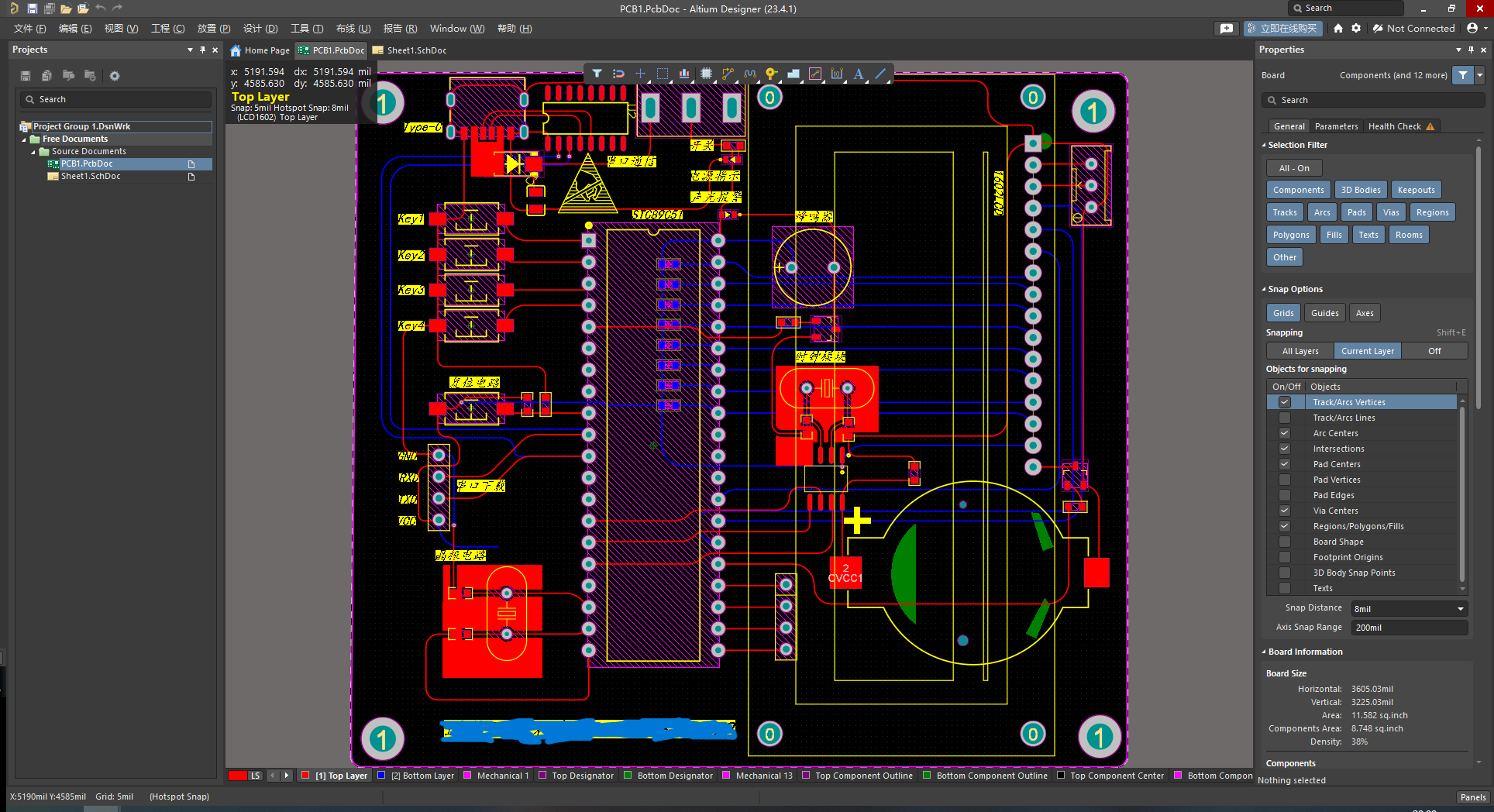1494x812 pixels.
Task: Open the settings gear in the Projects panel
Action: click(115, 76)
